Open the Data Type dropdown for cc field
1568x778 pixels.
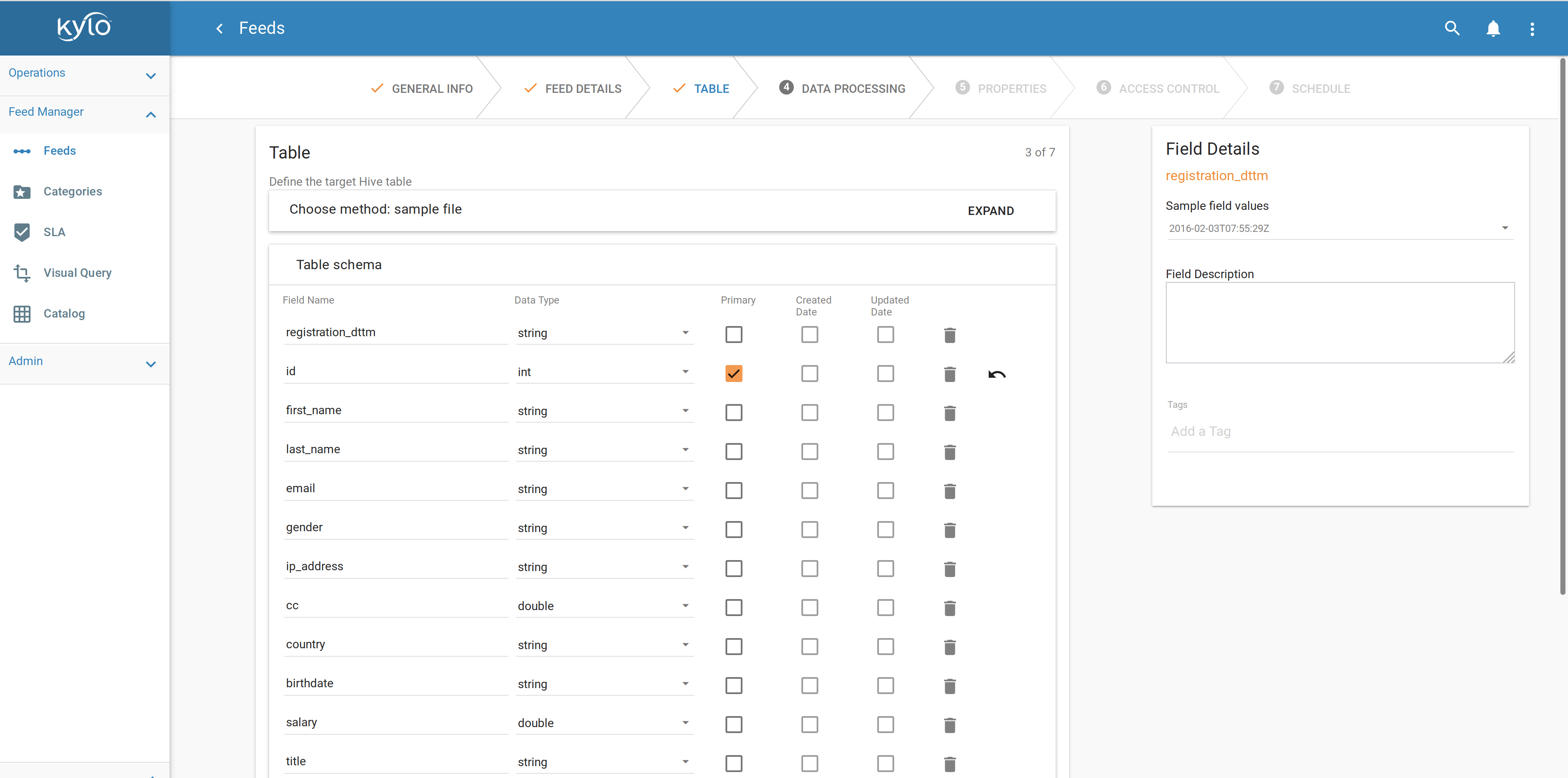684,605
